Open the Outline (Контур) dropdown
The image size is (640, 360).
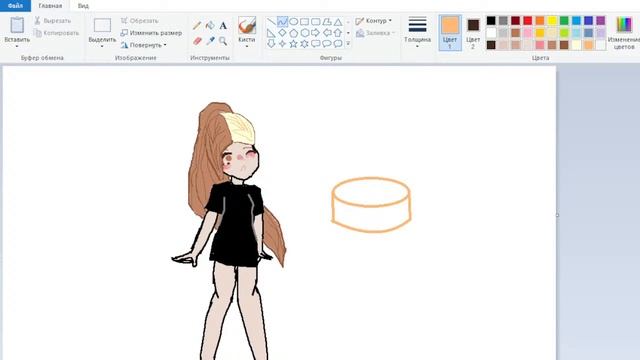373,21
